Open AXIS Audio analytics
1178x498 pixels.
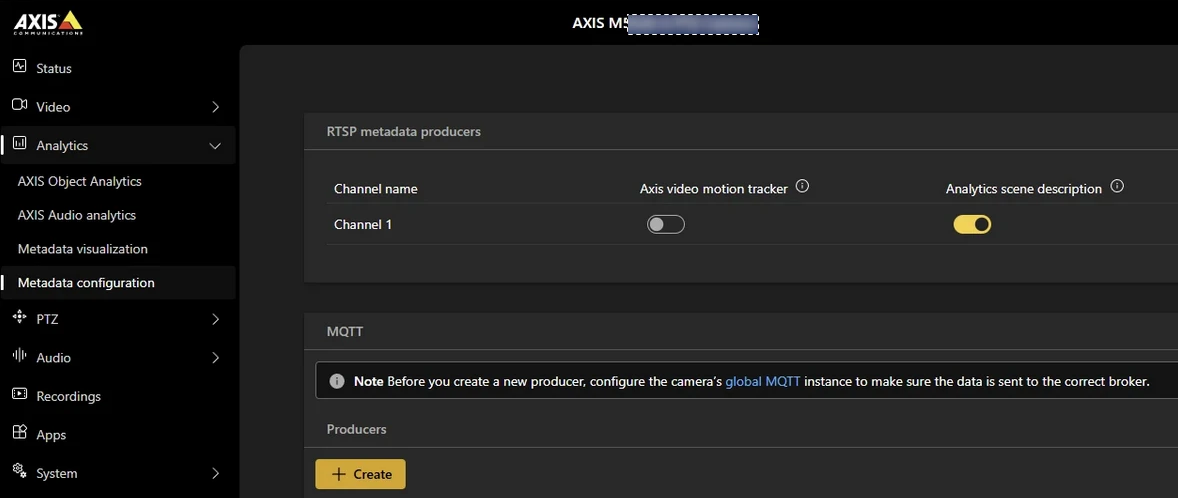(x=77, y=215)
